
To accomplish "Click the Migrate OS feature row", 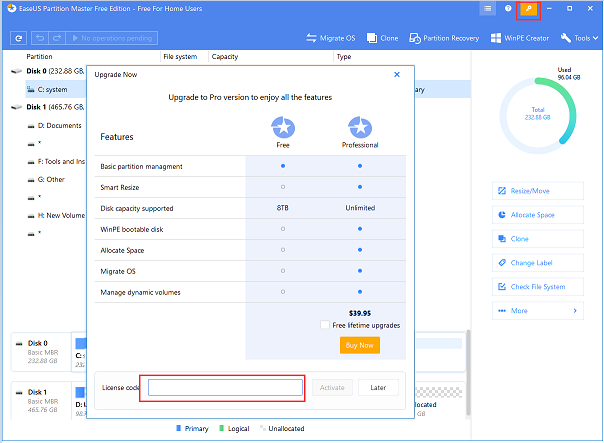I will [250, 271].
